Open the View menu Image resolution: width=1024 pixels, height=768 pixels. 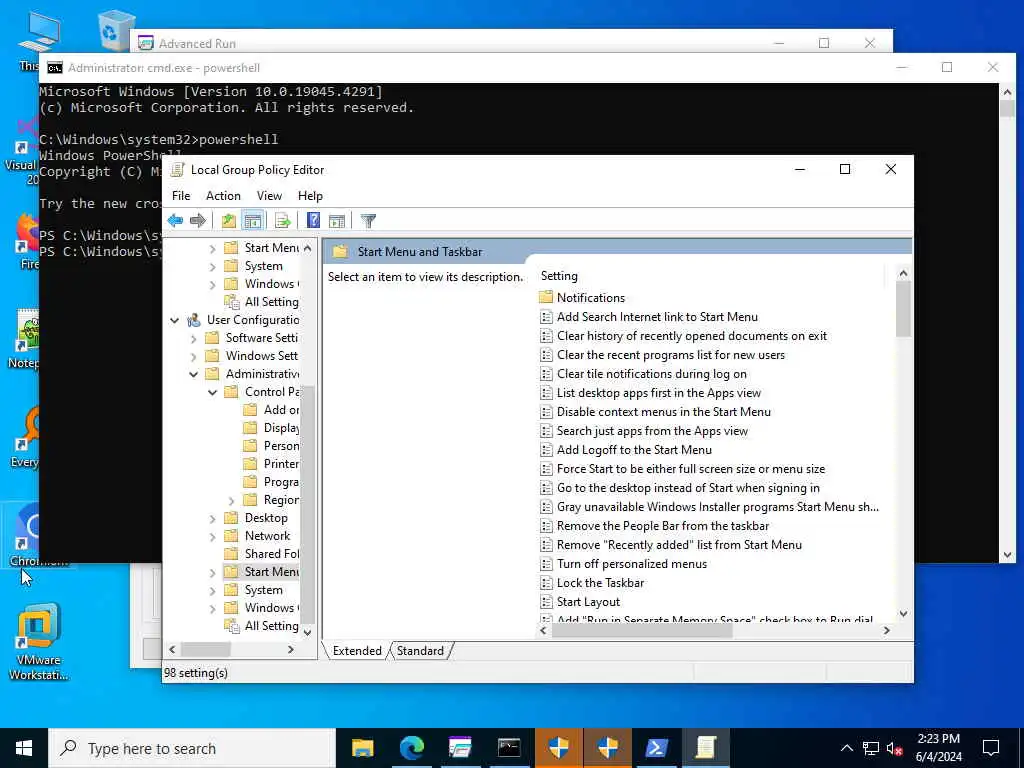269,196
